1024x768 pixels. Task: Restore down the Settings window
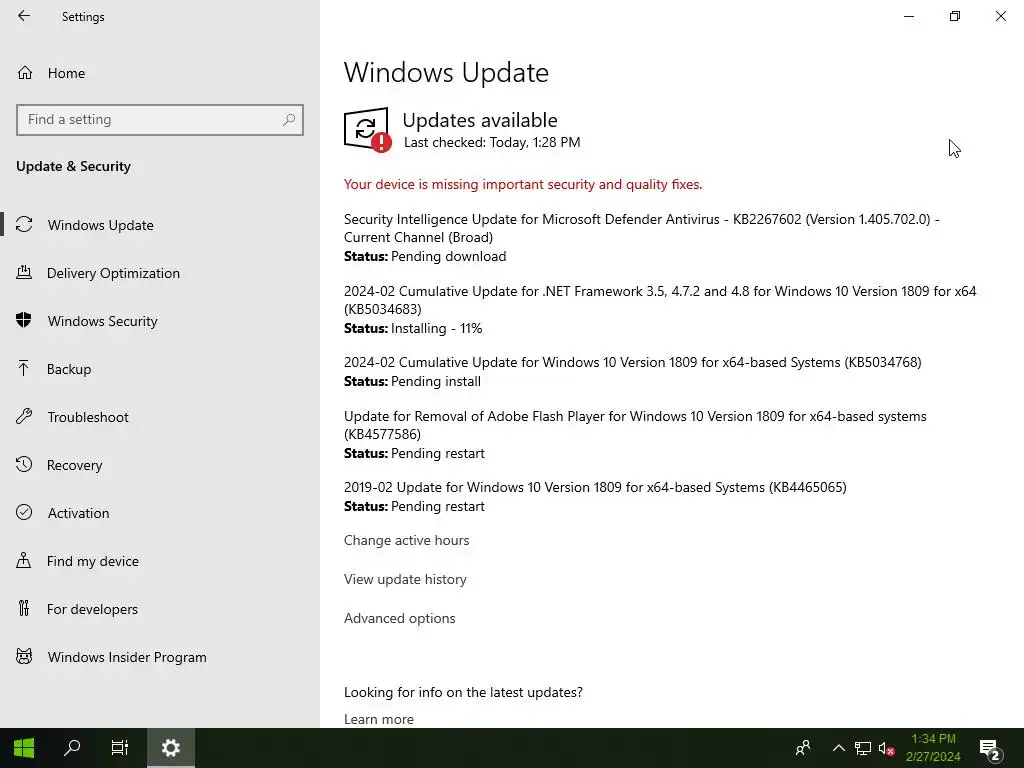pyautogui.click(x=955, y=16)
